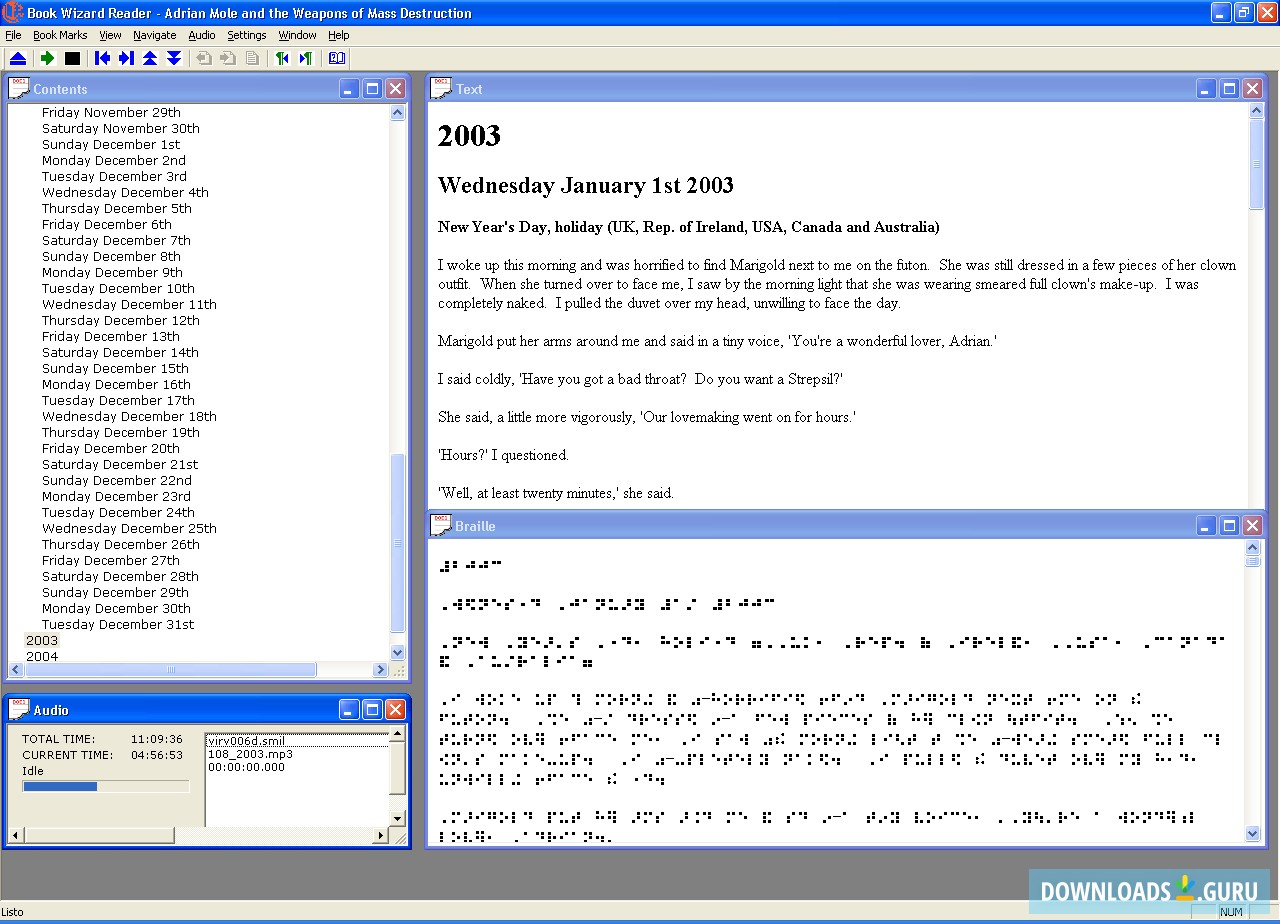Viewport: 1280px width, 924px height.
Task: Click the DOWNLOADS.GURU link
Action: (1148, 889)
